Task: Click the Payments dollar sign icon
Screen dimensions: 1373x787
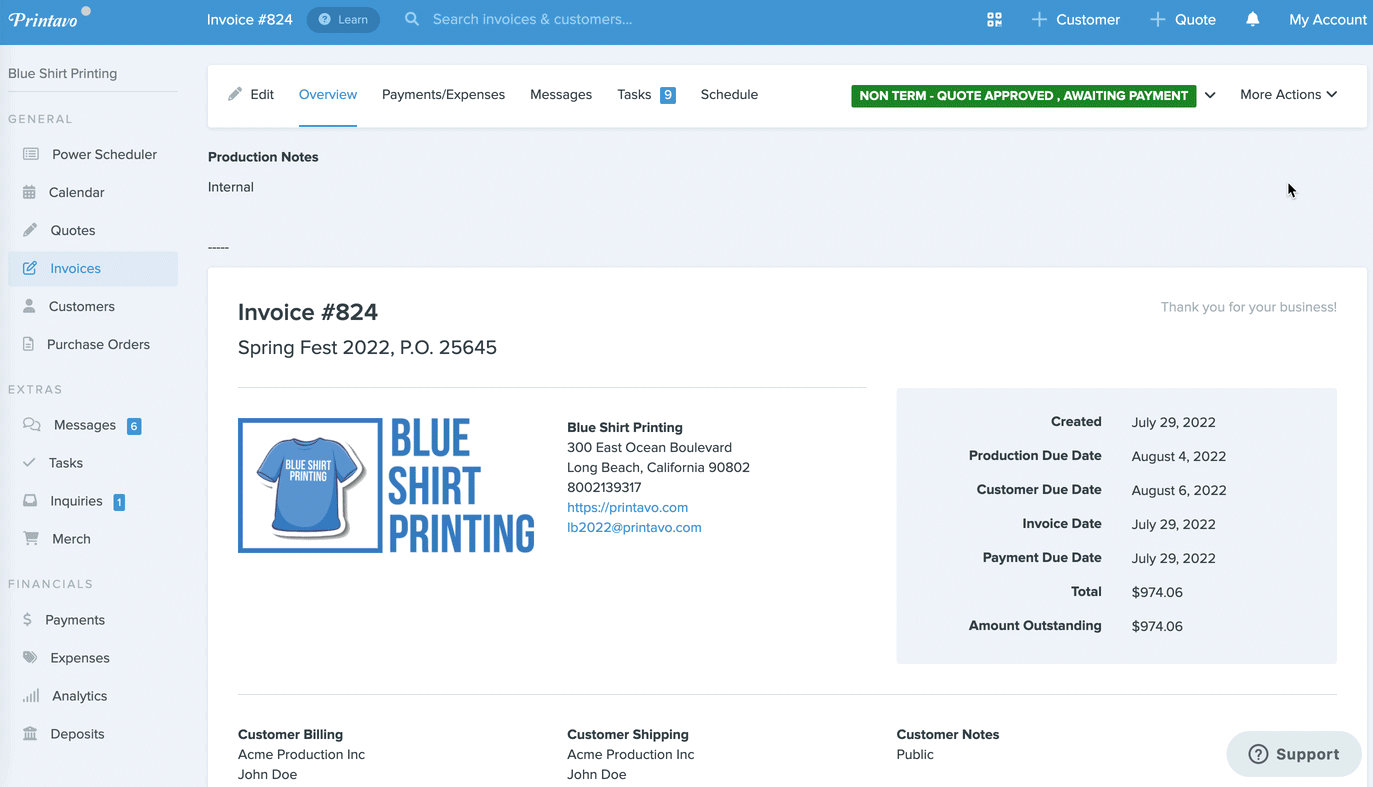Action: [27, 620]
